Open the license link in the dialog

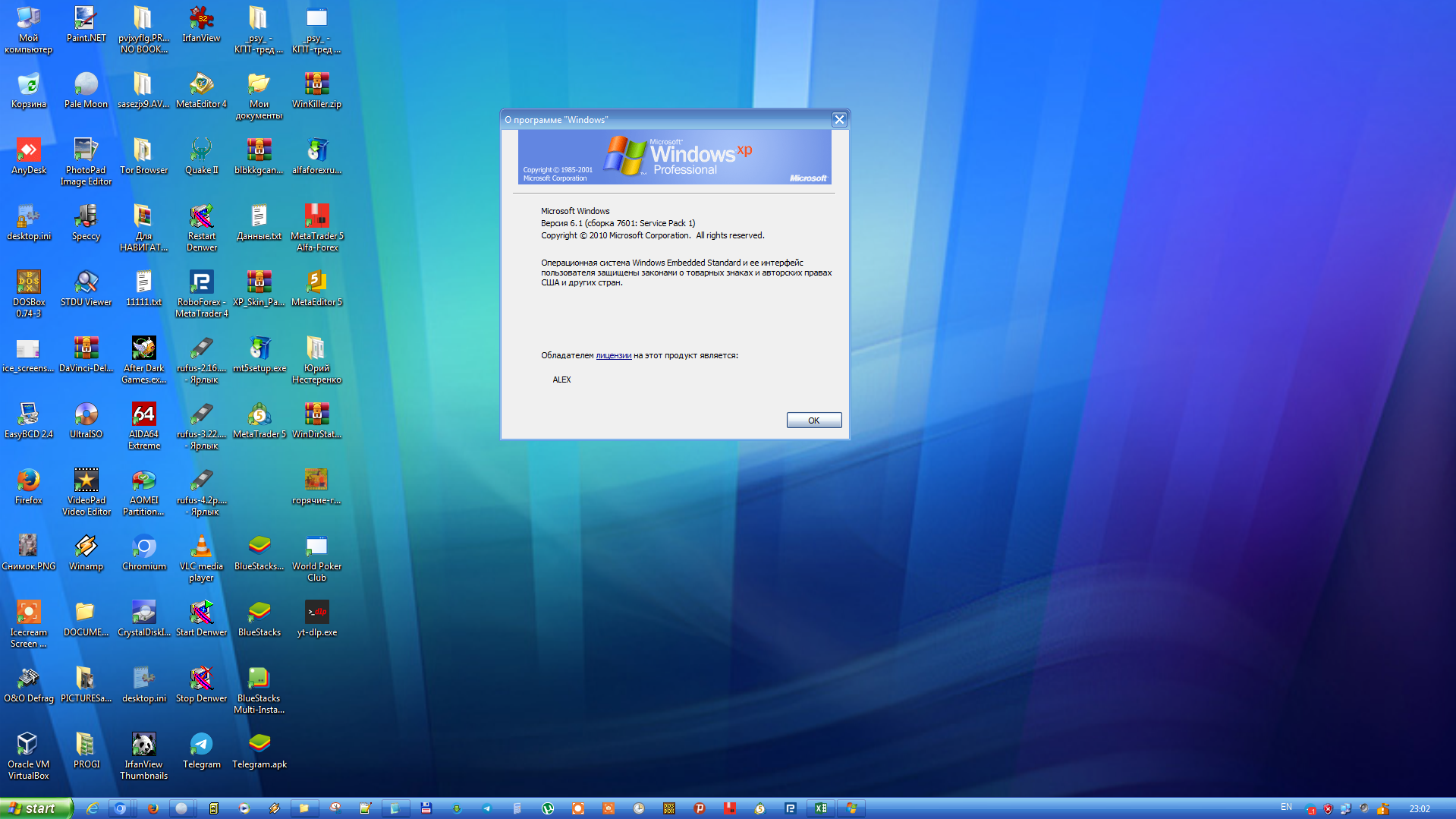click(x=613, y=355)
